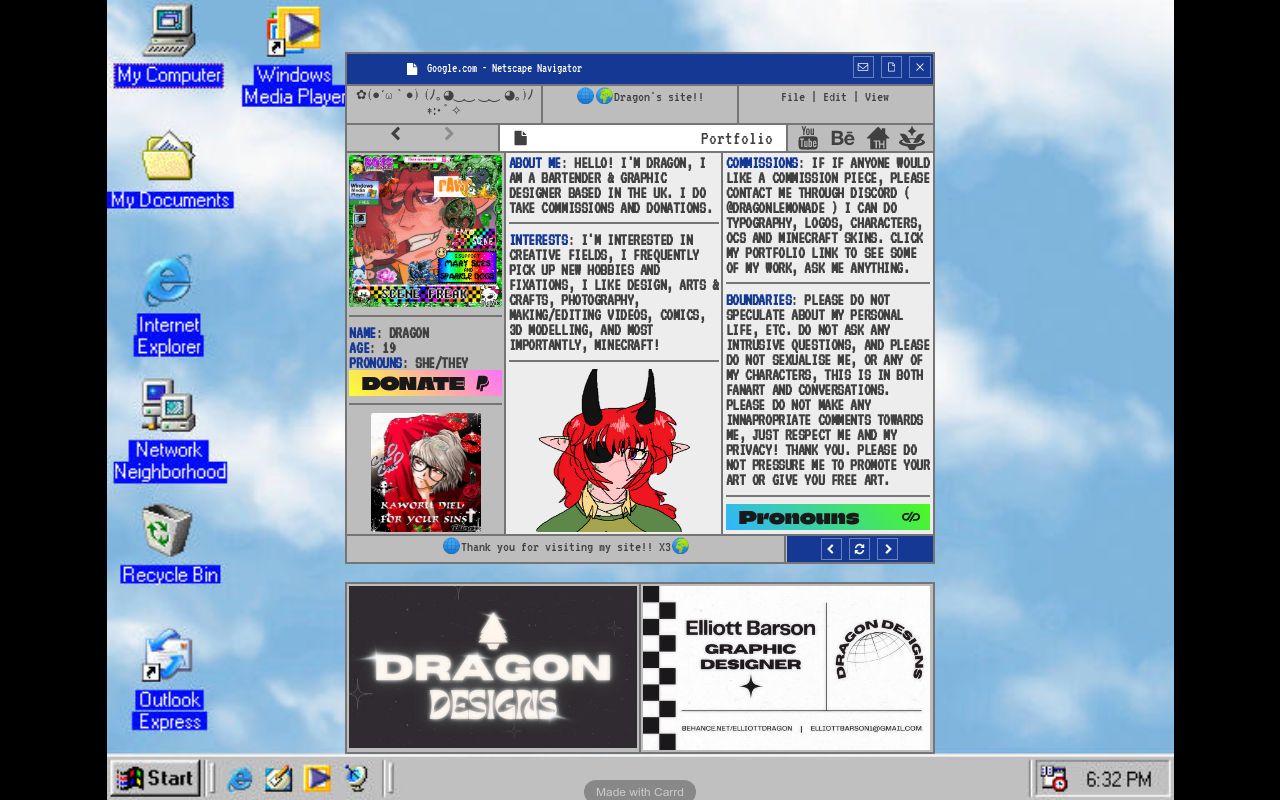Click the Donate PayPal button
1280x800 pixels.
[x=425, y=384]
